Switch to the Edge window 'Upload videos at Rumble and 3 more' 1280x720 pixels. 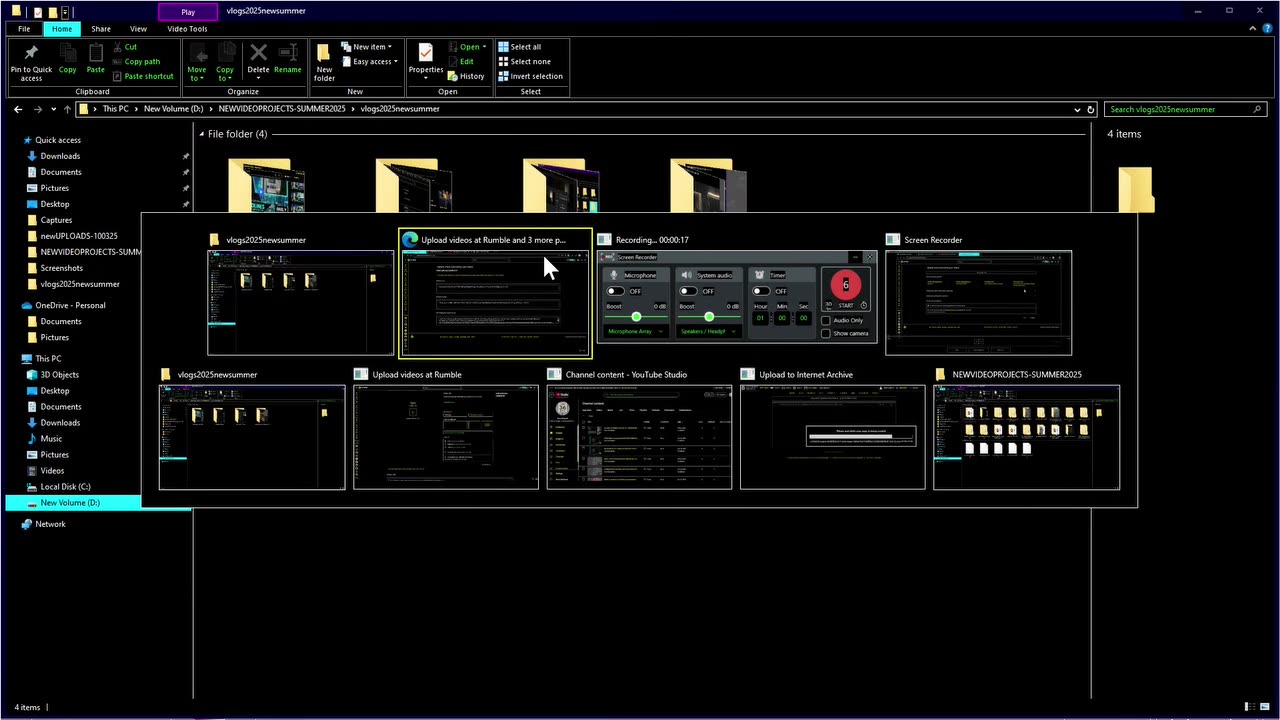[x=496, y=293]
